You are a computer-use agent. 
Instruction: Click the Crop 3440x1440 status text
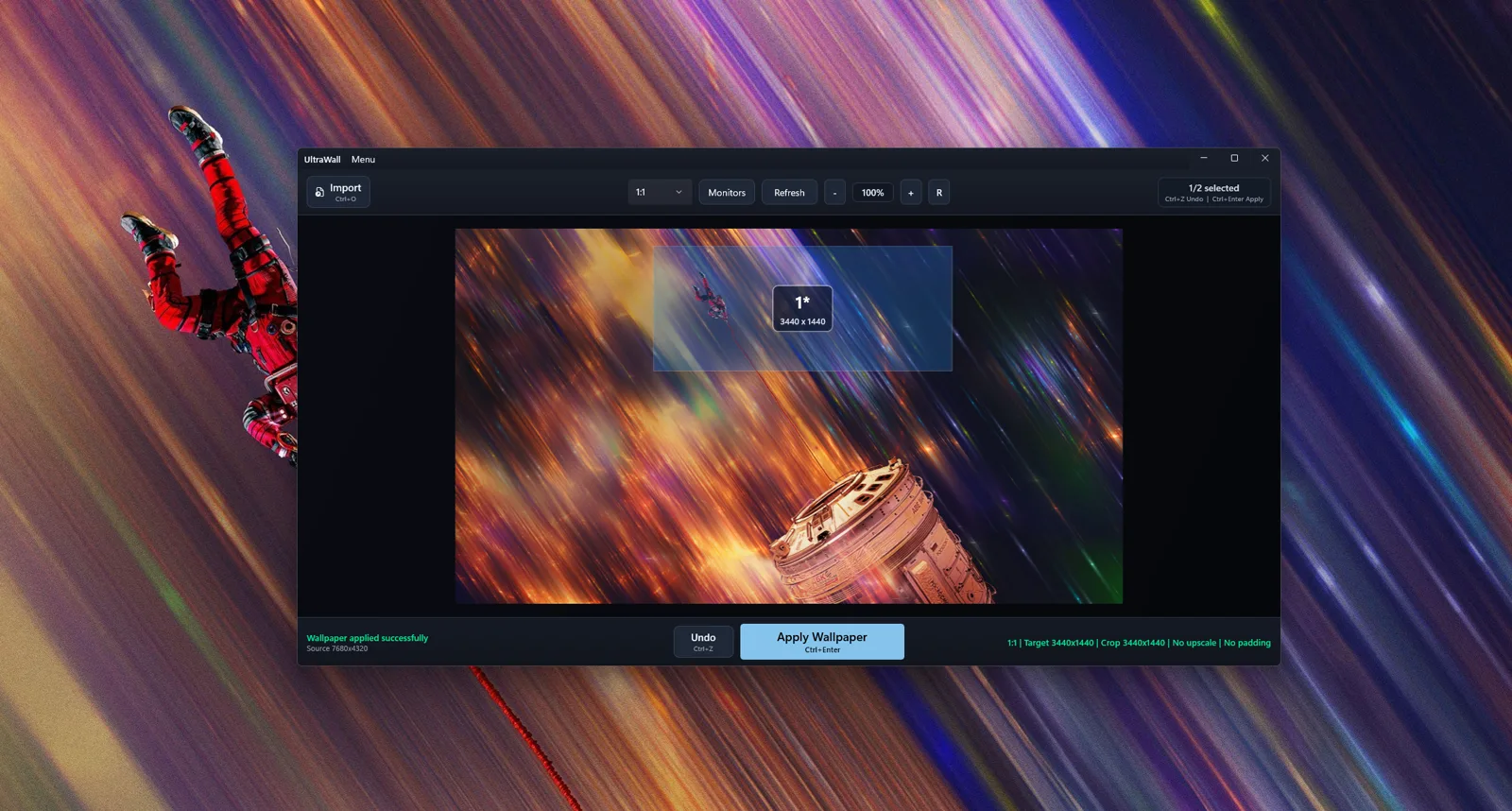point(1133,643)
